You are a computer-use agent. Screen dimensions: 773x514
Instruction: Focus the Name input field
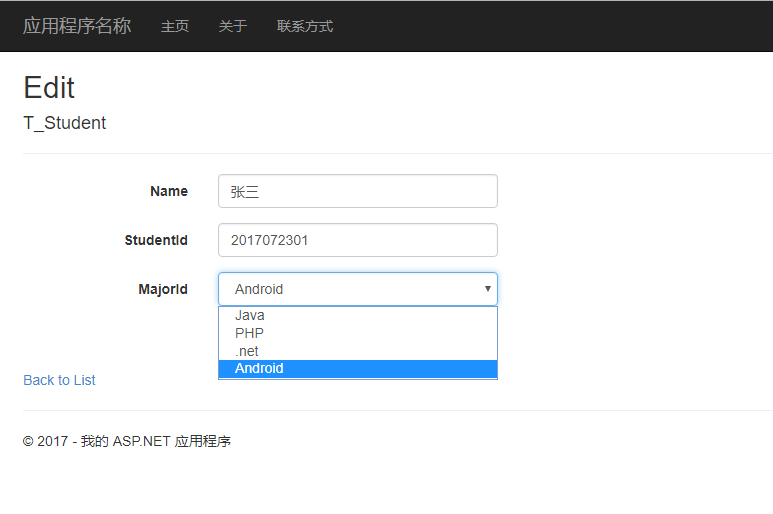pyautogui.click(x=357, y=191)
